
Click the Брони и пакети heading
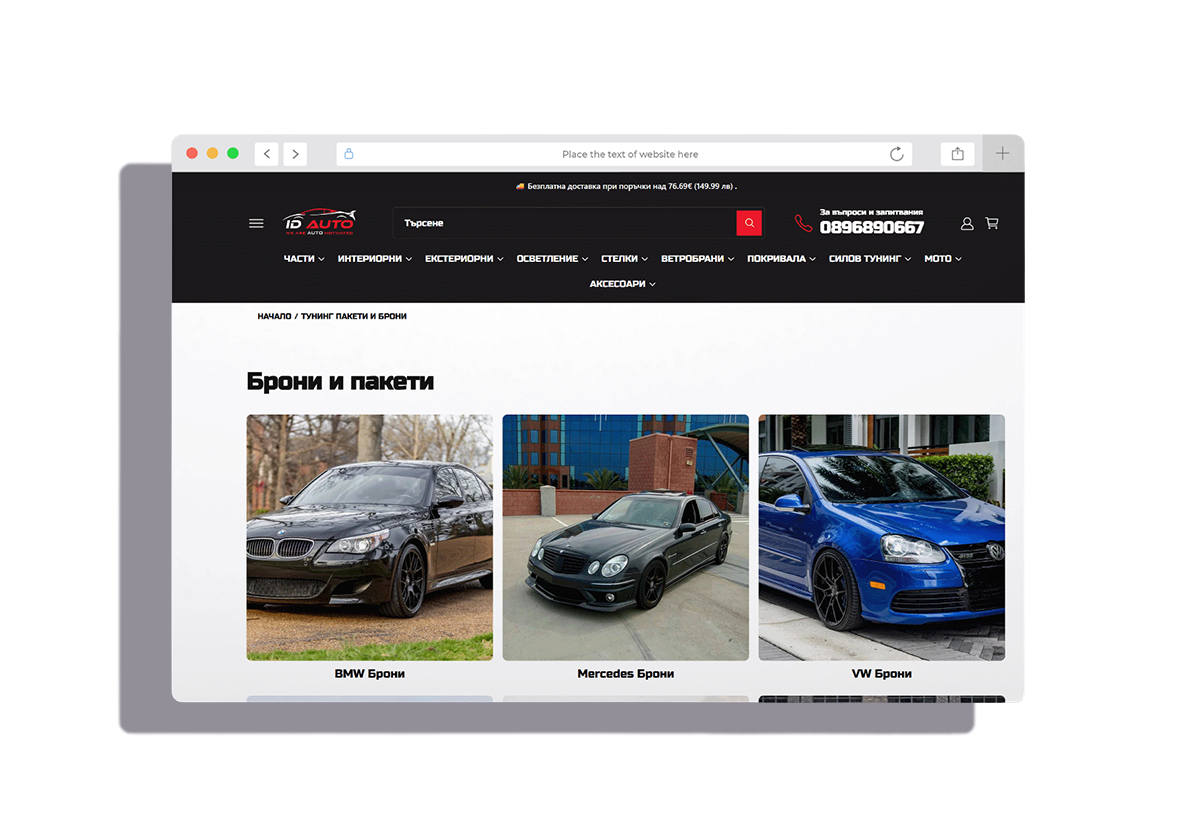[x=340, y=381]
